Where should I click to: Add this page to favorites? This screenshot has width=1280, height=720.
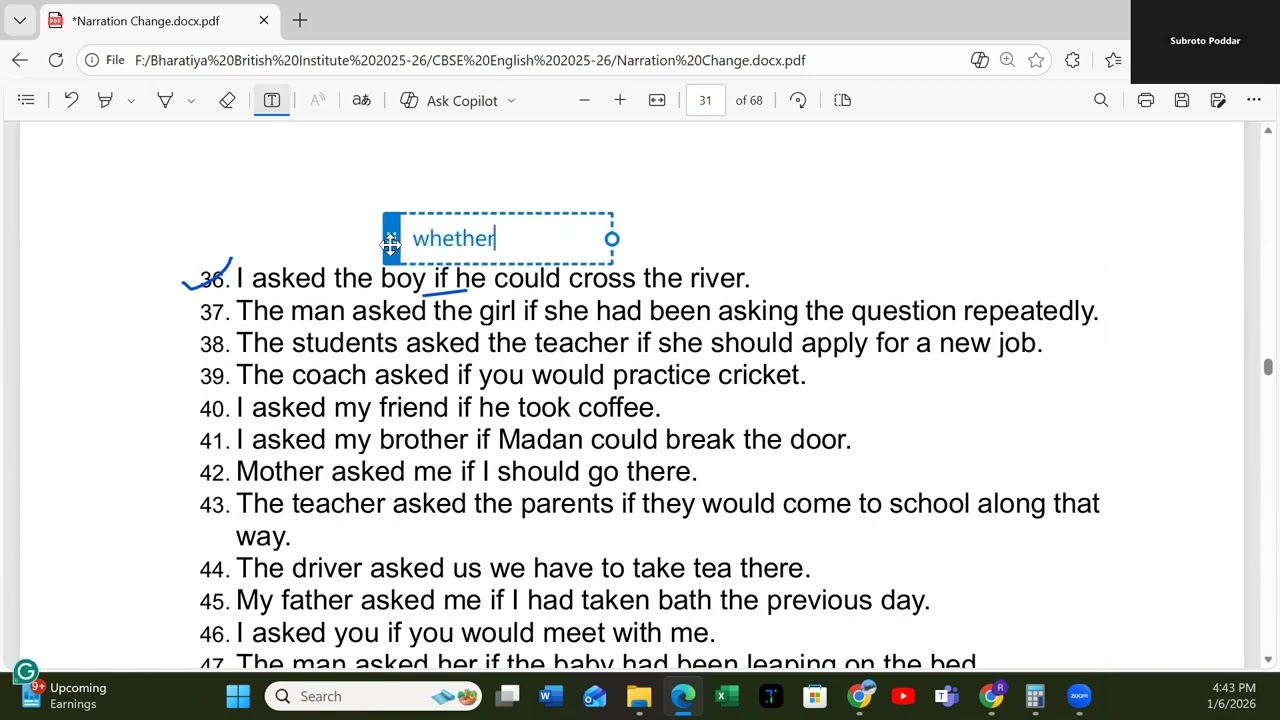(x=1036, y=60)
